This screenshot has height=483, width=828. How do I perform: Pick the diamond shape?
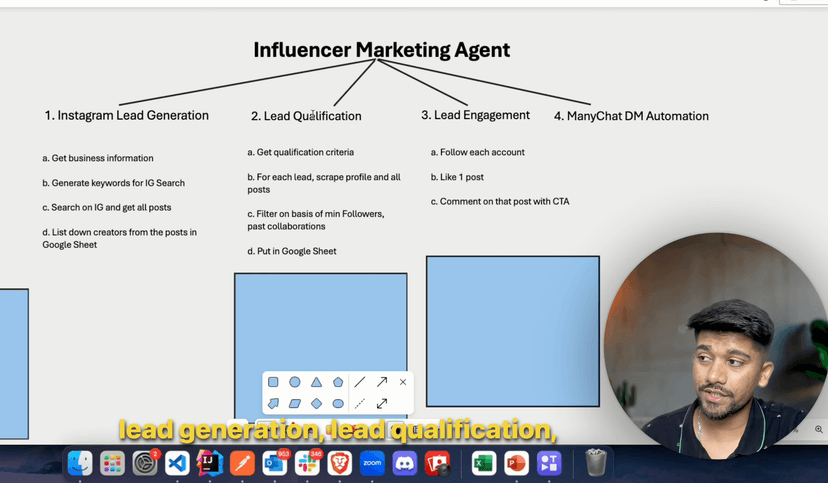pos(316,404)
